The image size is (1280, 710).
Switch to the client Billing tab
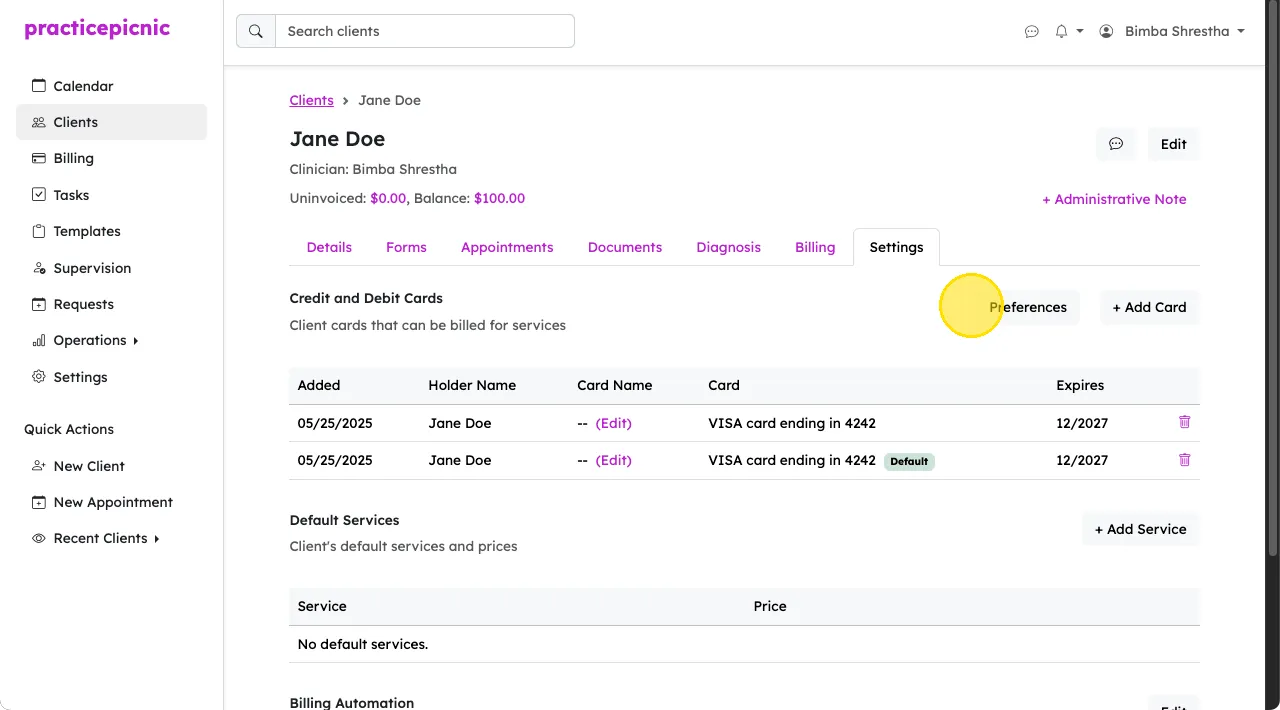tap(815, 247)
